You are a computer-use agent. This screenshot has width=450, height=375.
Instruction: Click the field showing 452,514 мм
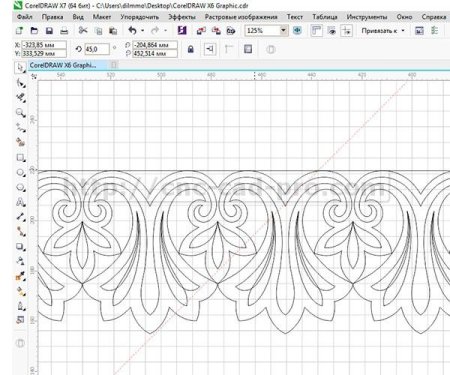point(155,53)
